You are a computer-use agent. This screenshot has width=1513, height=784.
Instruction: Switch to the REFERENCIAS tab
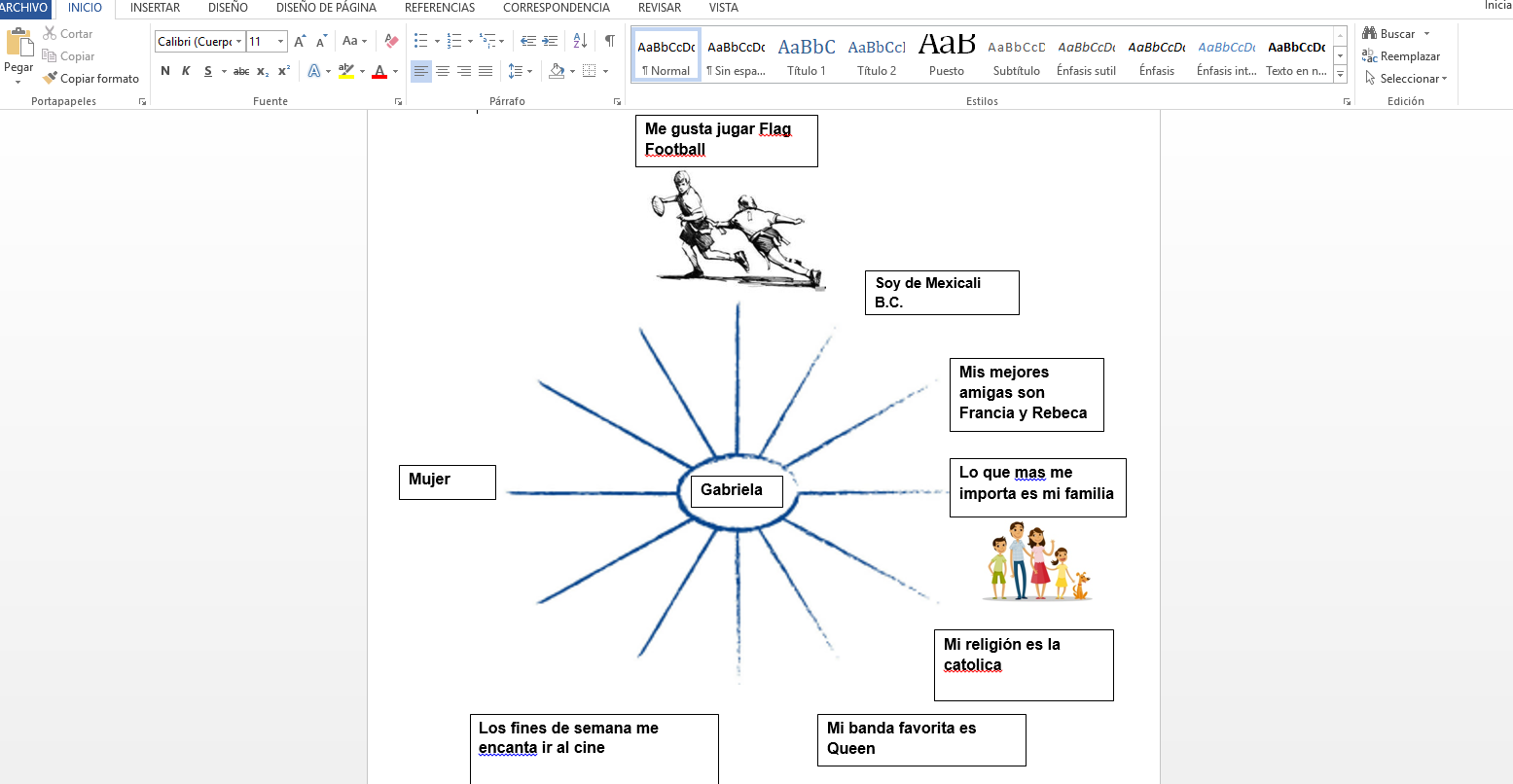coord(440,8)
